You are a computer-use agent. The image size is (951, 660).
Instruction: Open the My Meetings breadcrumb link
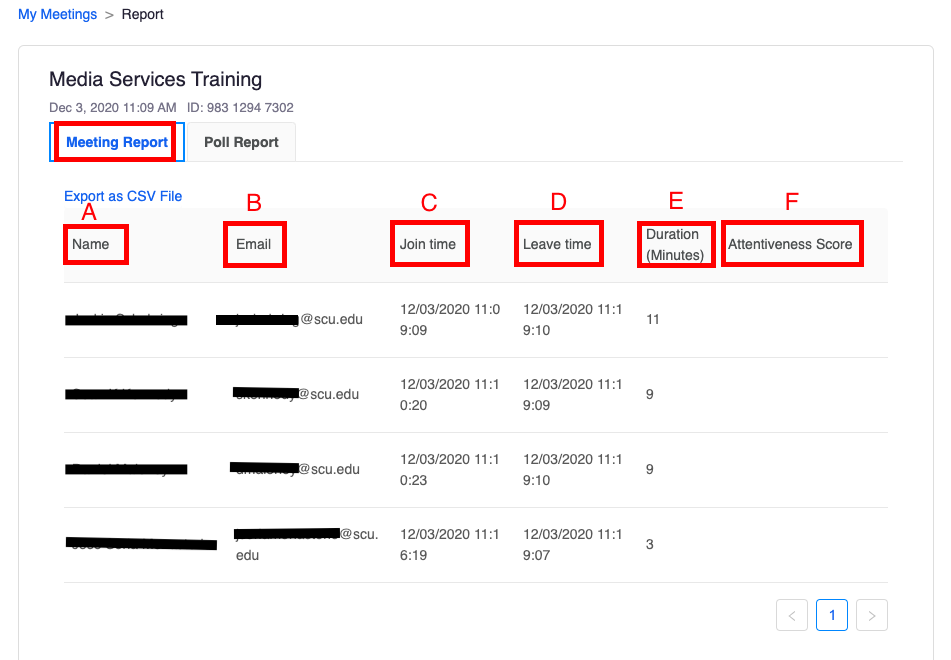pos(57,14)
